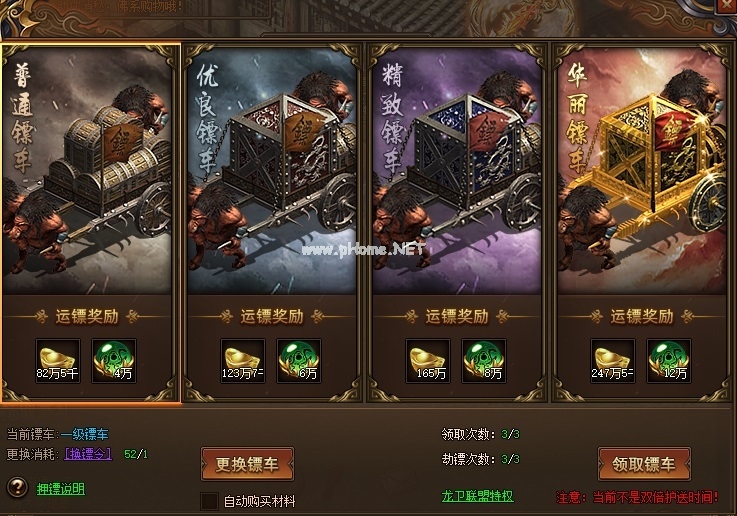
Task: Select the 优良镖车 cart card
Action: [272, 223]
